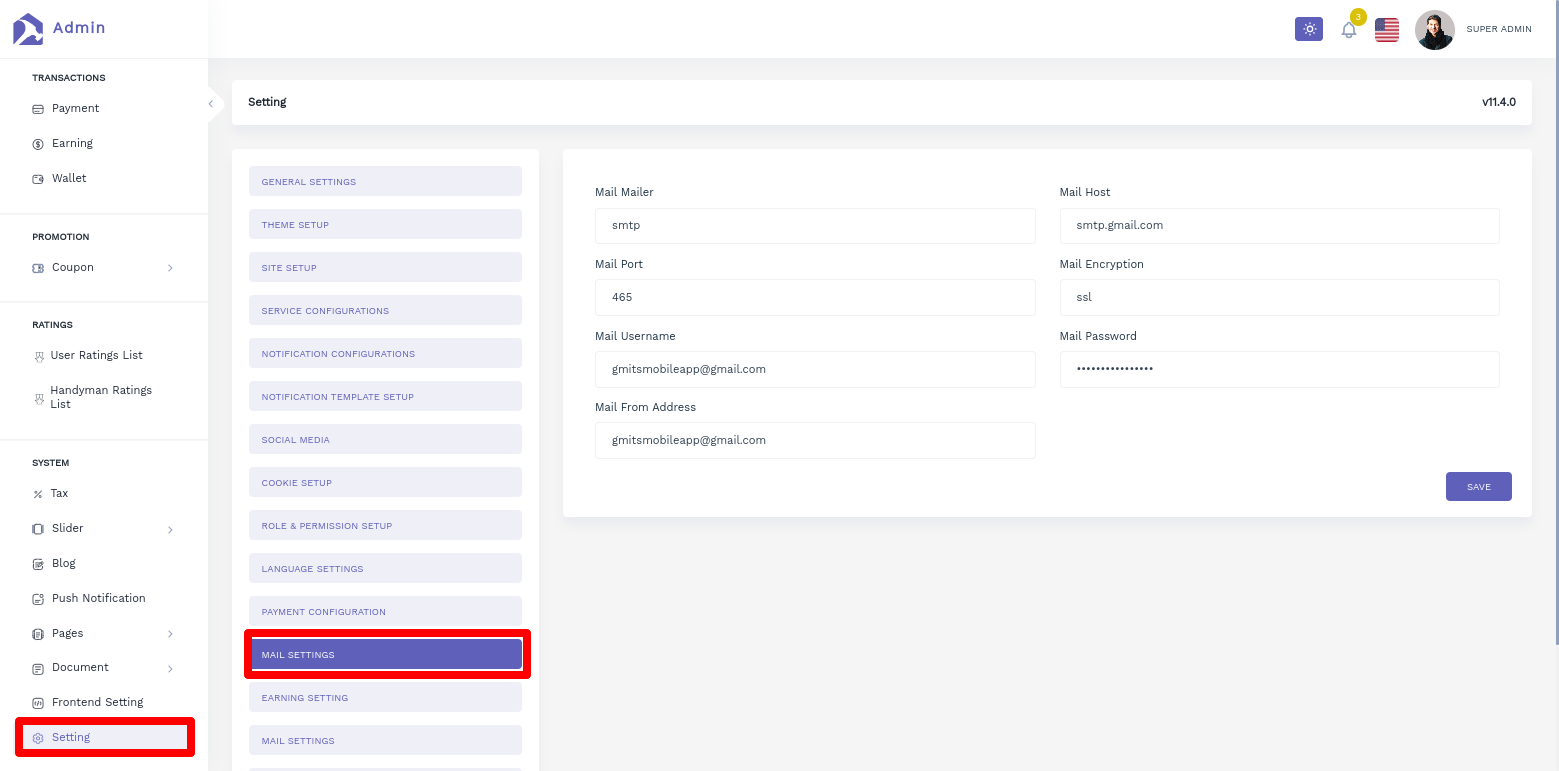Open the Site Setup tab
The height and width of the screenshot is (771, 1559).
click(x=385, y=267)
